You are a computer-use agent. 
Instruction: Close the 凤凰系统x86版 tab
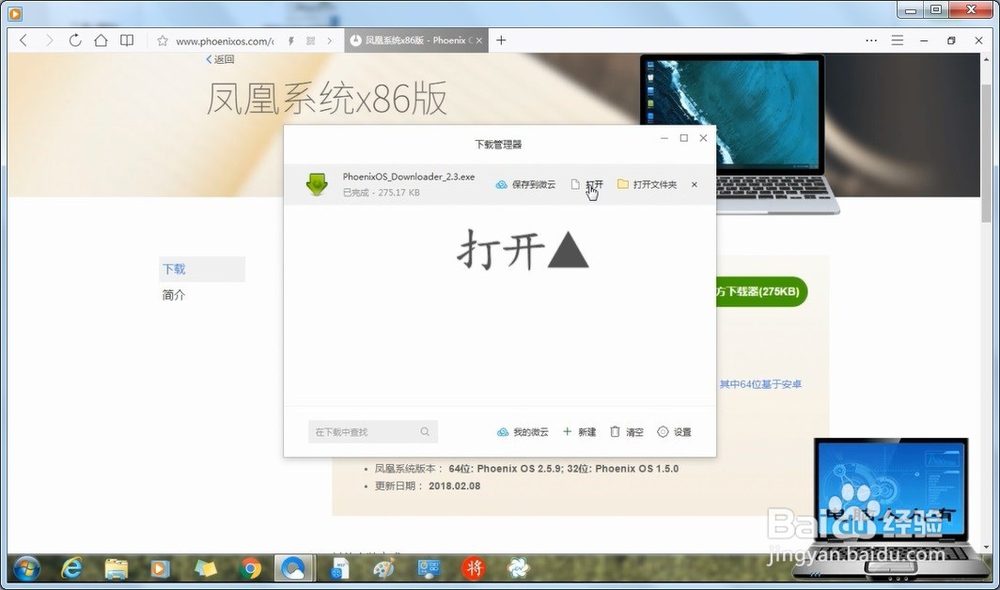[x=479, y=40]
